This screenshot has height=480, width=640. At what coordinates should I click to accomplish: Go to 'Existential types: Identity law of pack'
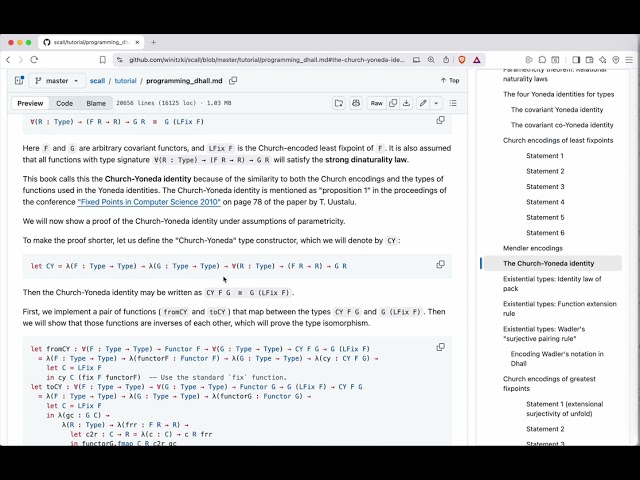pyautogui.click(x=552, y=284)
